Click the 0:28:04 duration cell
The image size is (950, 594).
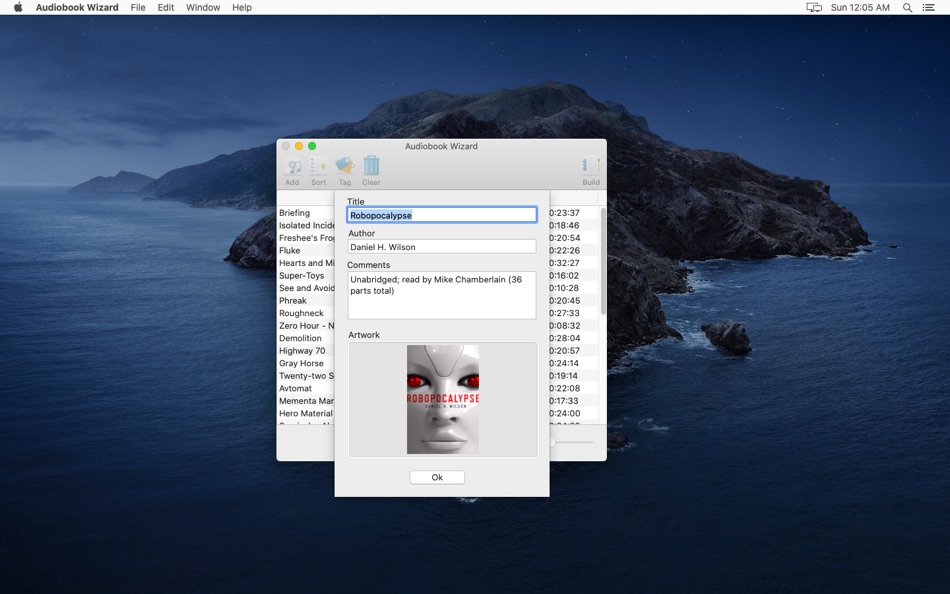pyautogui.click(x=564, y=338)
